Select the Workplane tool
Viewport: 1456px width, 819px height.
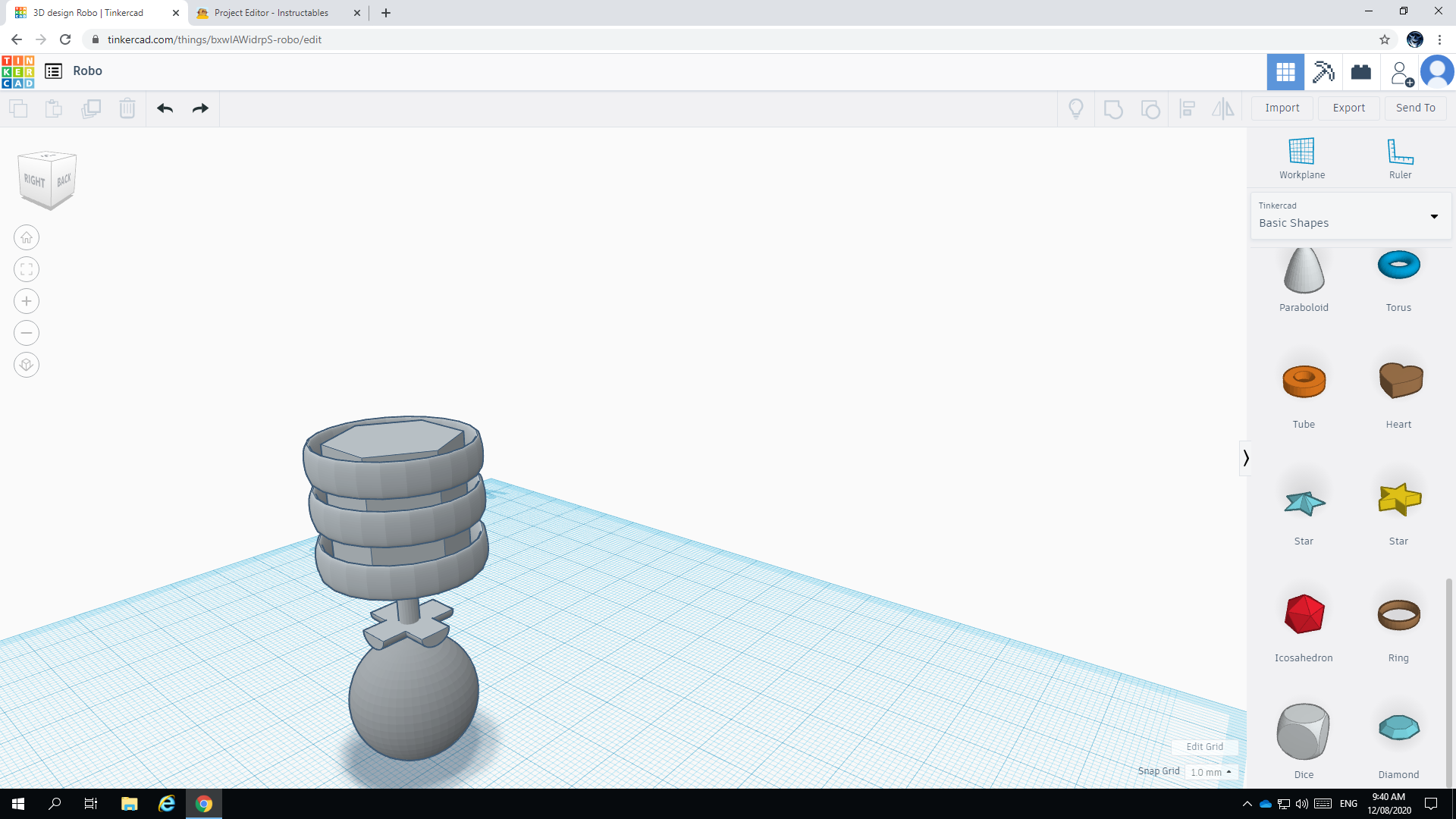click(x=1302, y=158)
